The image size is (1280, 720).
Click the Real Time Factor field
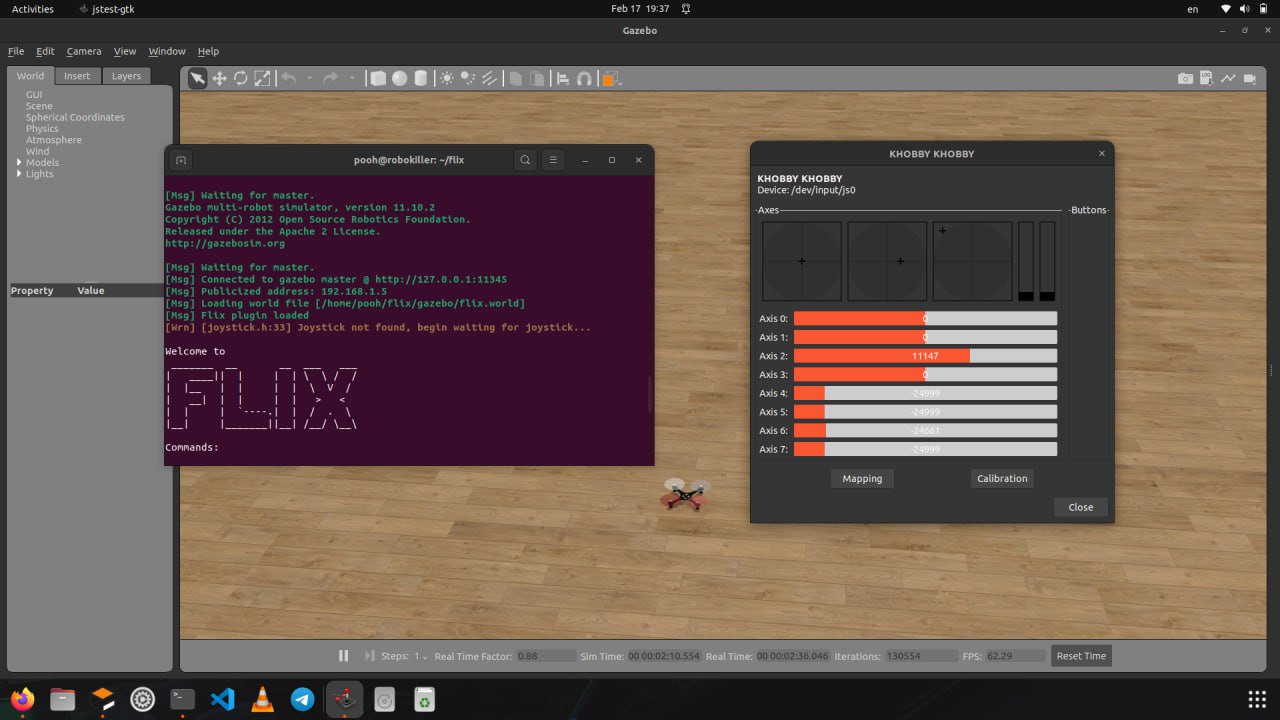click(x=546, y=656)
